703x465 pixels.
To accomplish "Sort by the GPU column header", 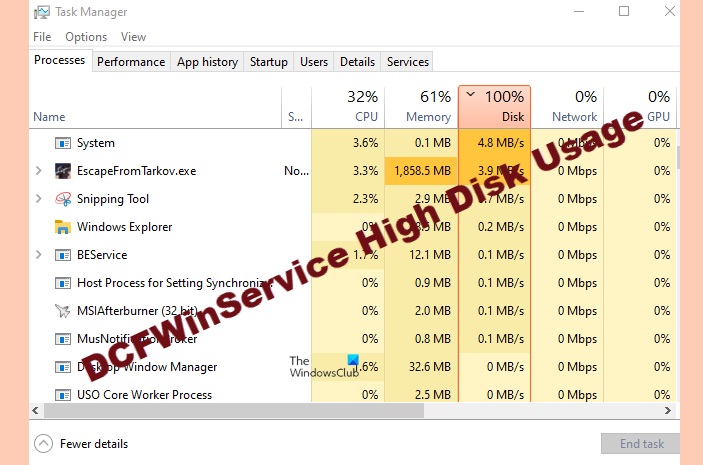I will (640, 108).
